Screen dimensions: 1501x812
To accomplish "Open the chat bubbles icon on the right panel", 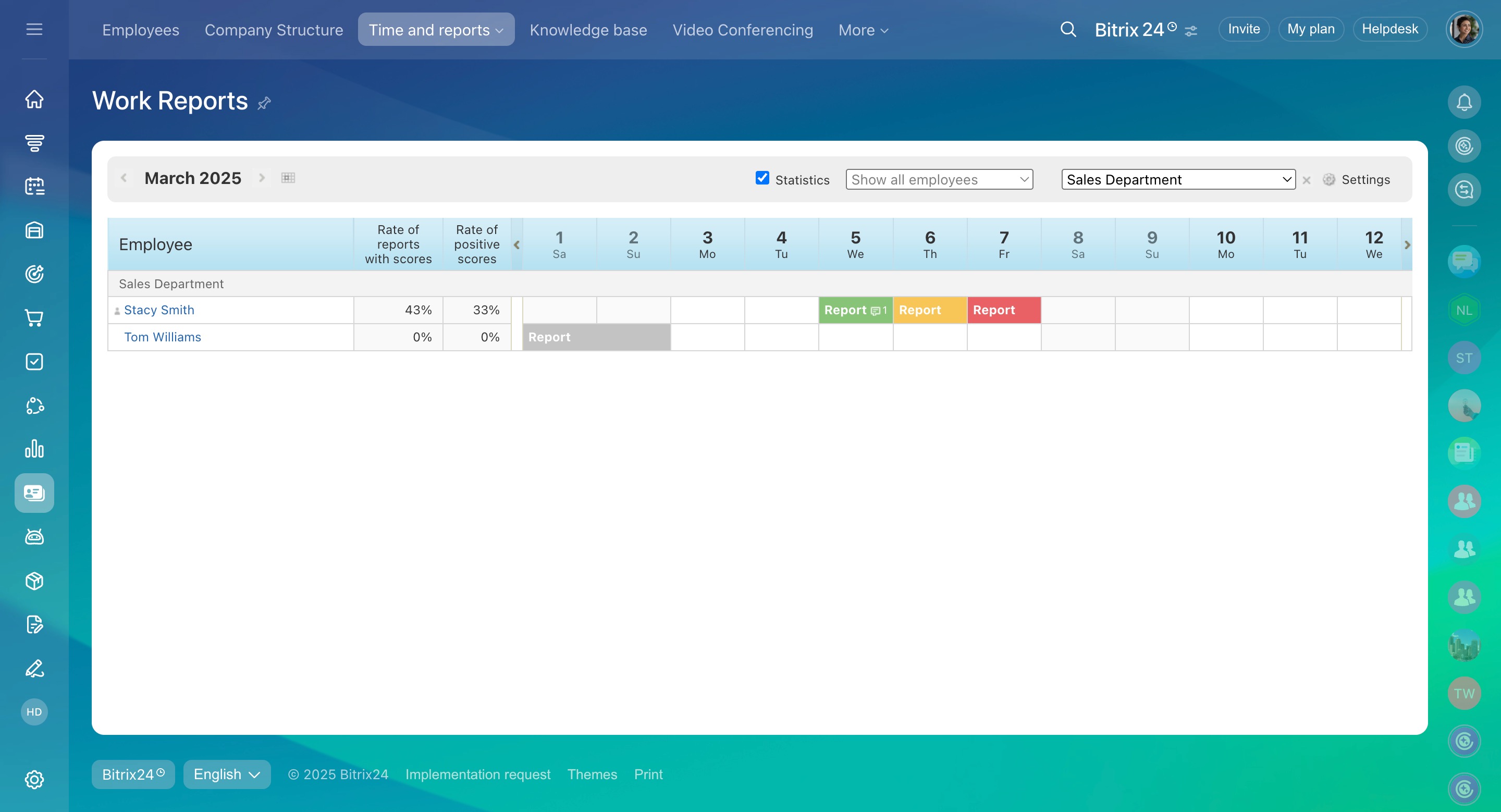I will (x=1465, y=262).
